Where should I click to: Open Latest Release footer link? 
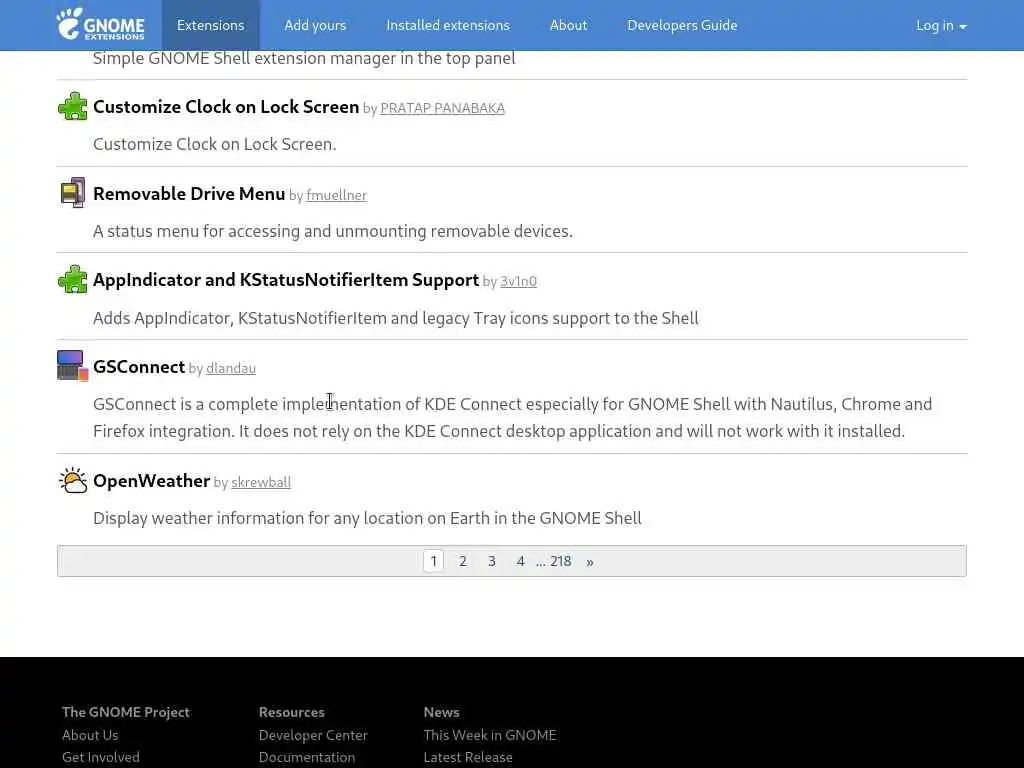coord(468,757)
